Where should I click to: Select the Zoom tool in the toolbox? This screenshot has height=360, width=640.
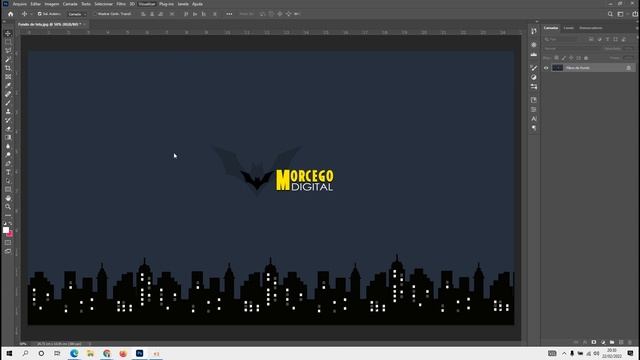pyautogui.click(x=8, y=207)
